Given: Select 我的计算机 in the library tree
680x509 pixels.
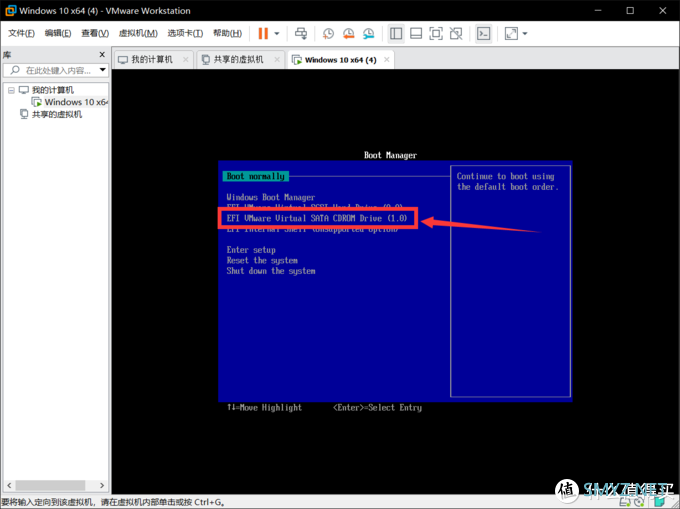Looking at the screenshot, I should pos(52,90).
